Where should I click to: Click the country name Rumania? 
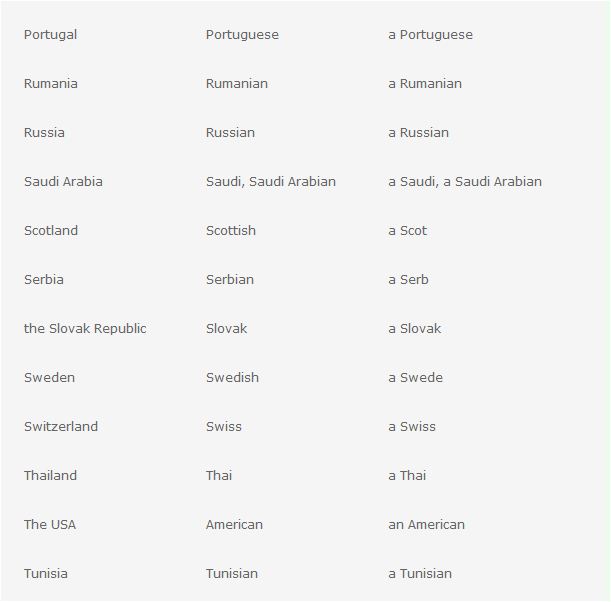50,84
